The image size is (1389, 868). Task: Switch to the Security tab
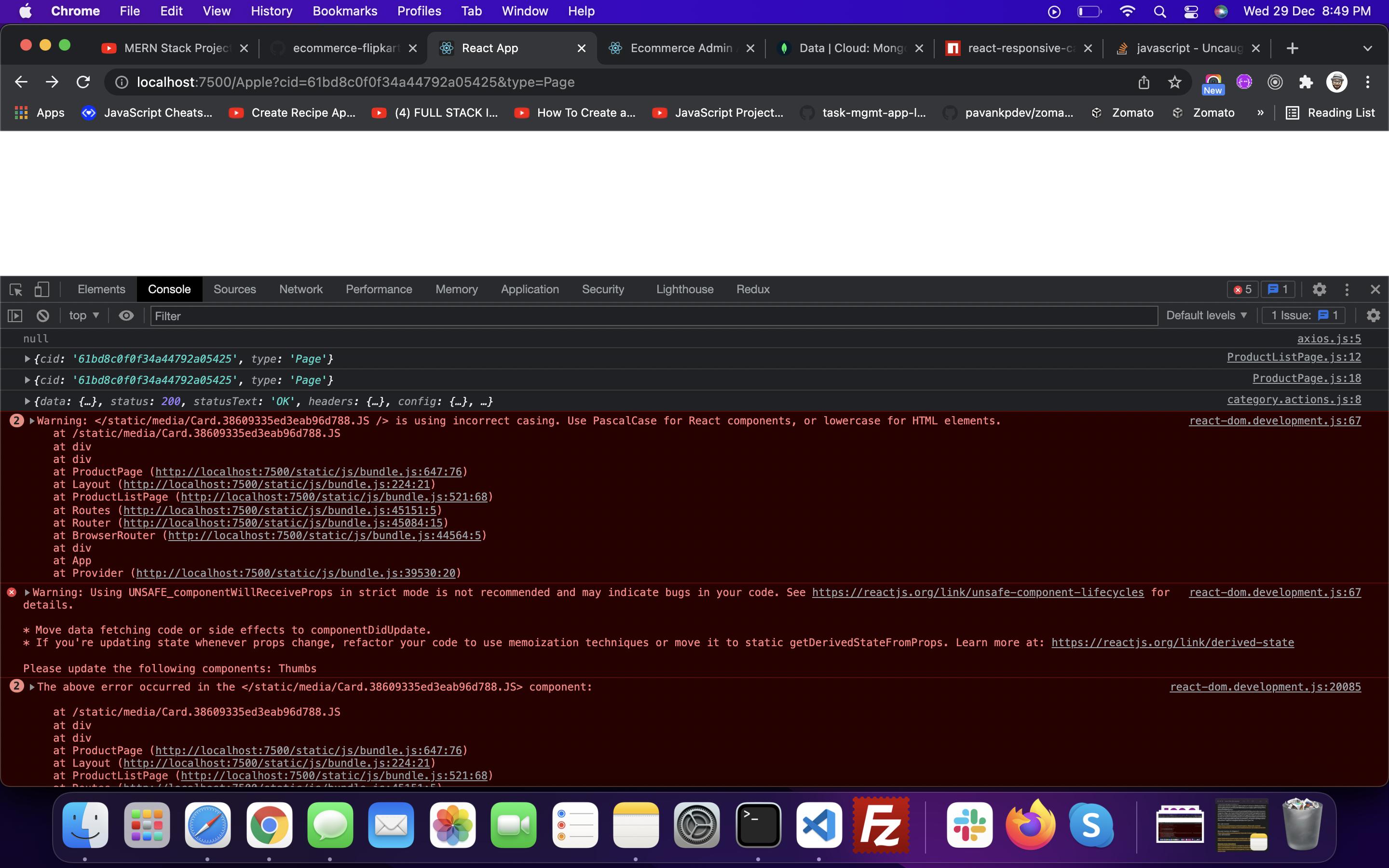[603, 289]
